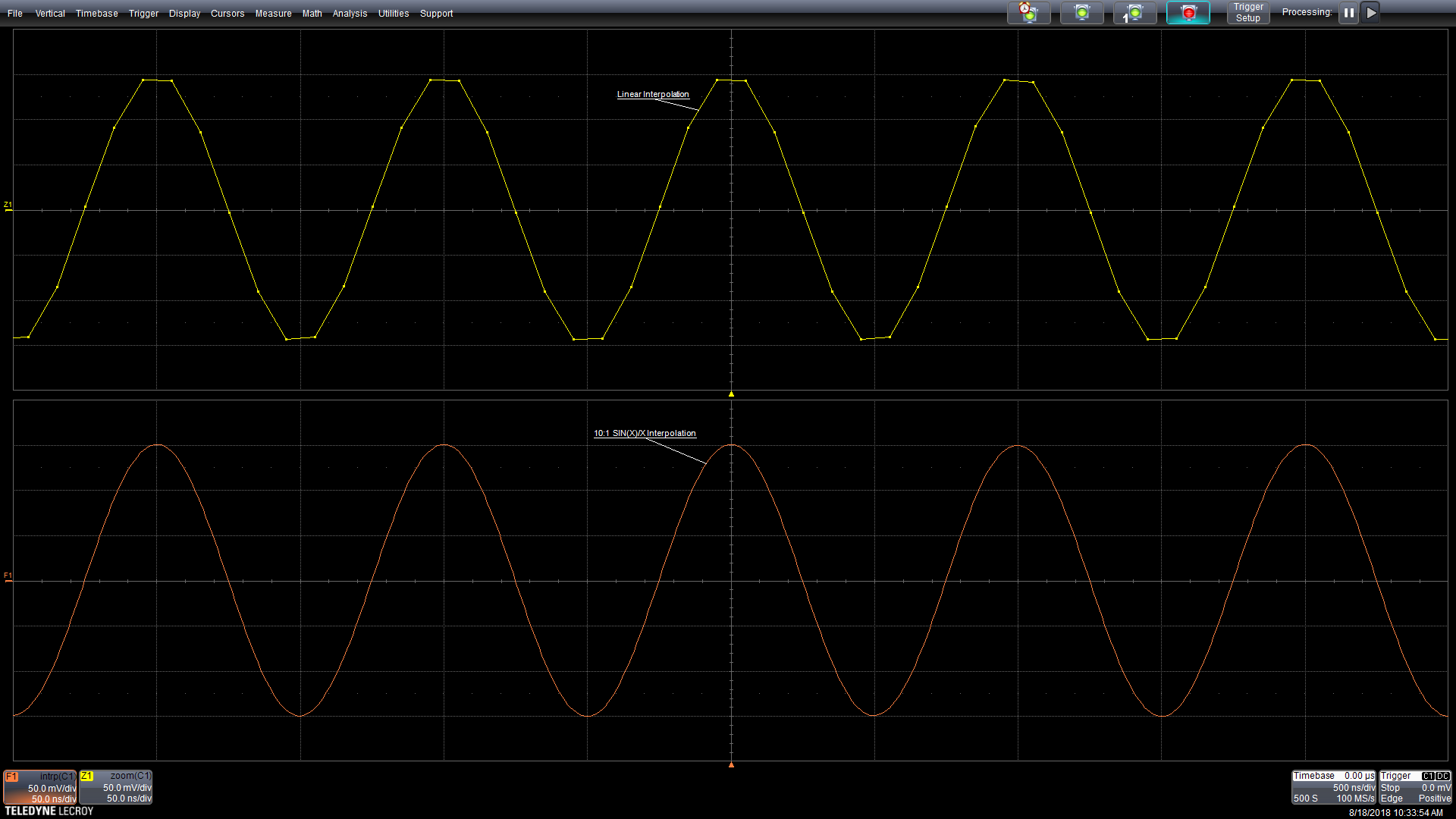1456x819 pixels.
Task: Click the orange trigger position marker below the lower grid
Action: (731, 765)
